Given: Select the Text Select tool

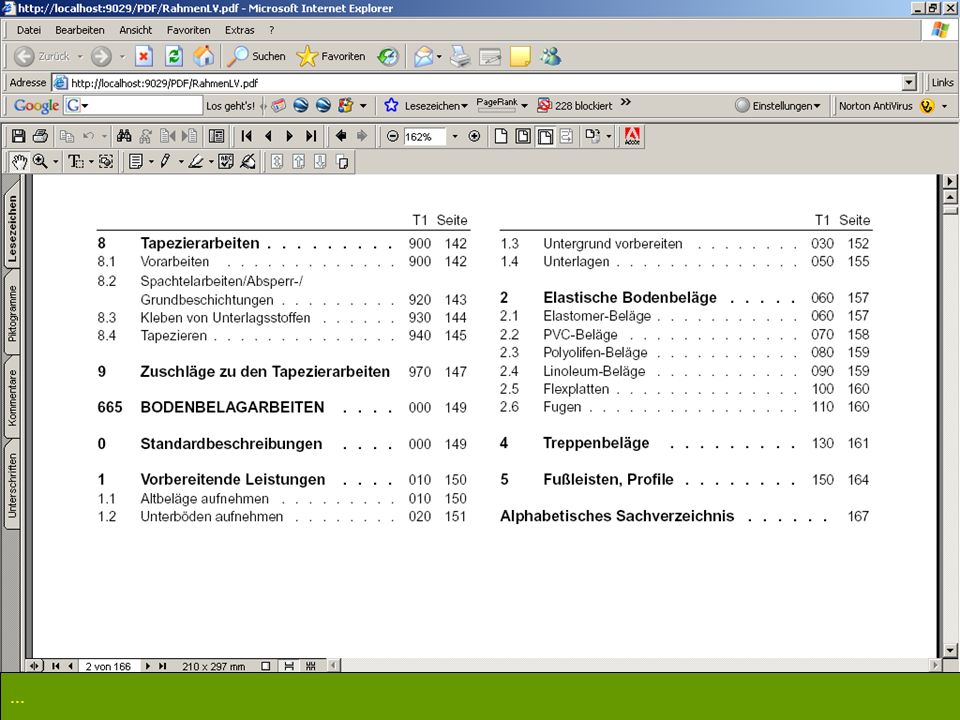Looking at the screenshot, I should (76, 162).
